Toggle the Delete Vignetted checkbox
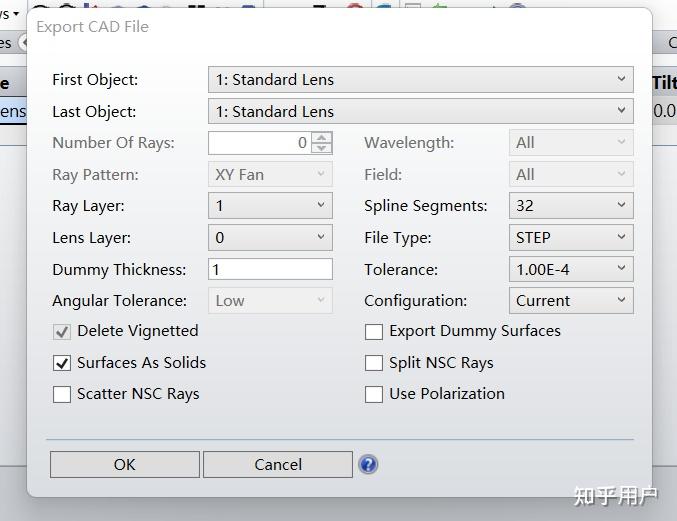 point(62,332)
